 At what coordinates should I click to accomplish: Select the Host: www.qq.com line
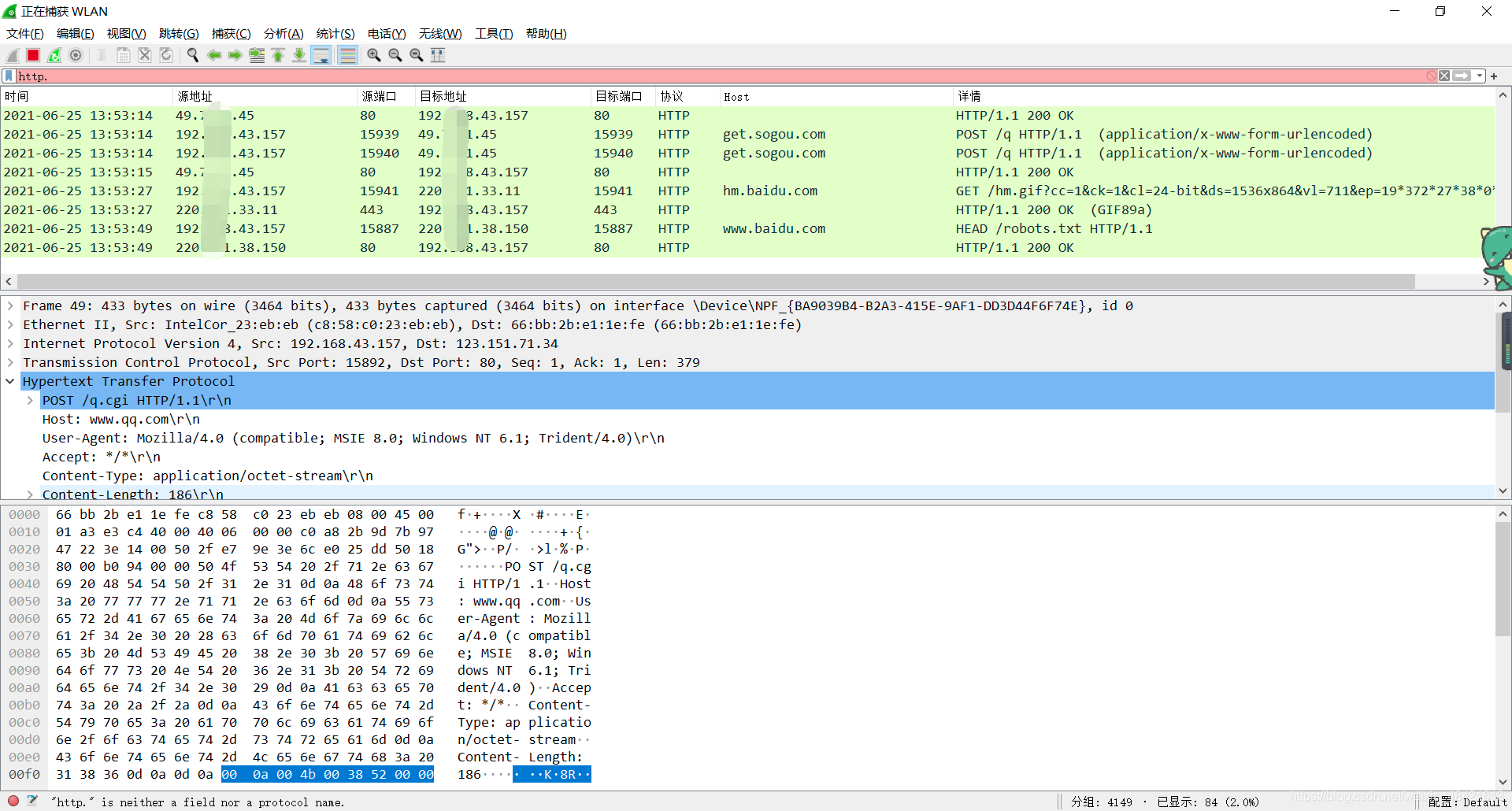click(121, 419)
